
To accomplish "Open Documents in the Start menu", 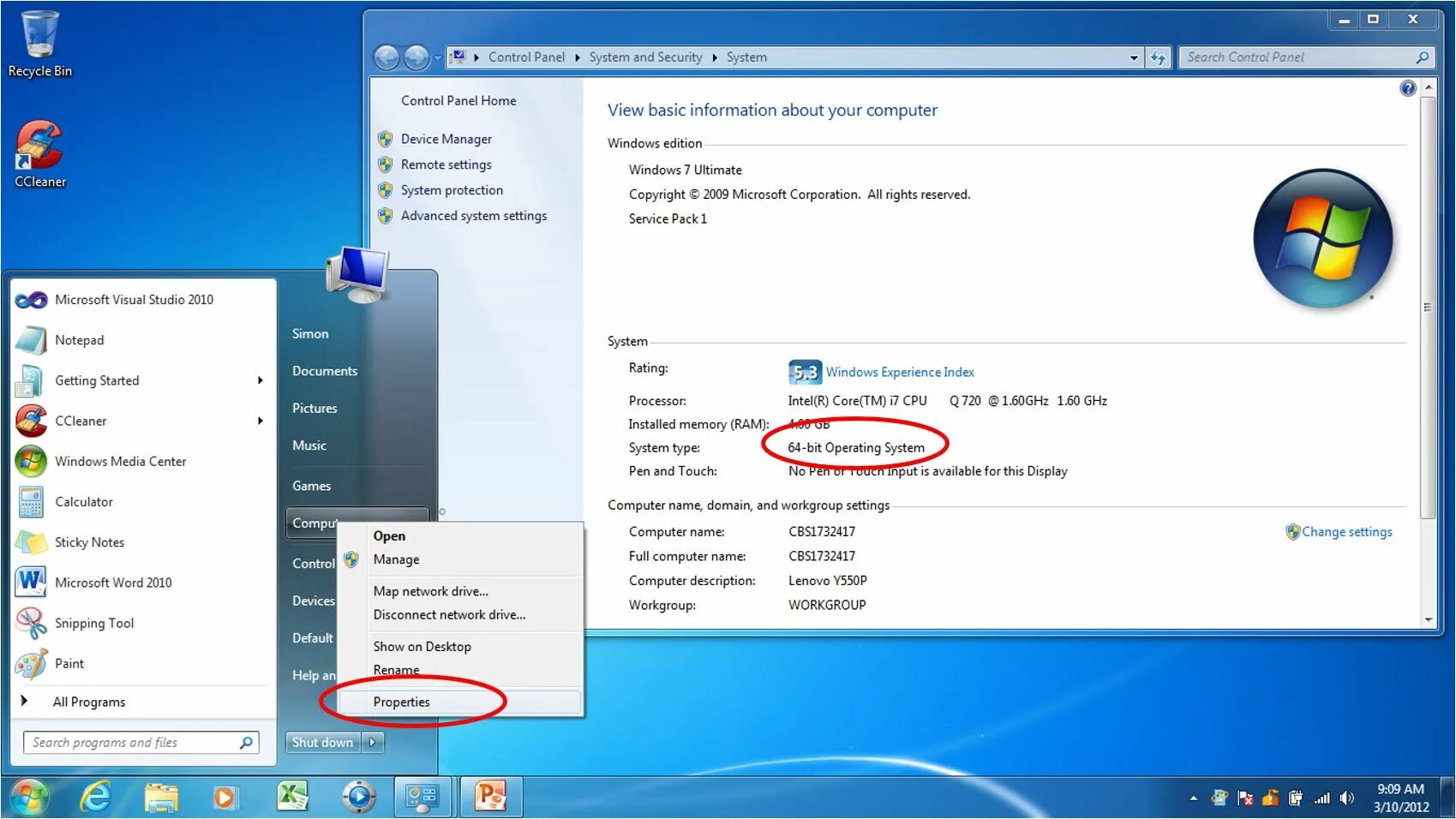I will 324,371.
